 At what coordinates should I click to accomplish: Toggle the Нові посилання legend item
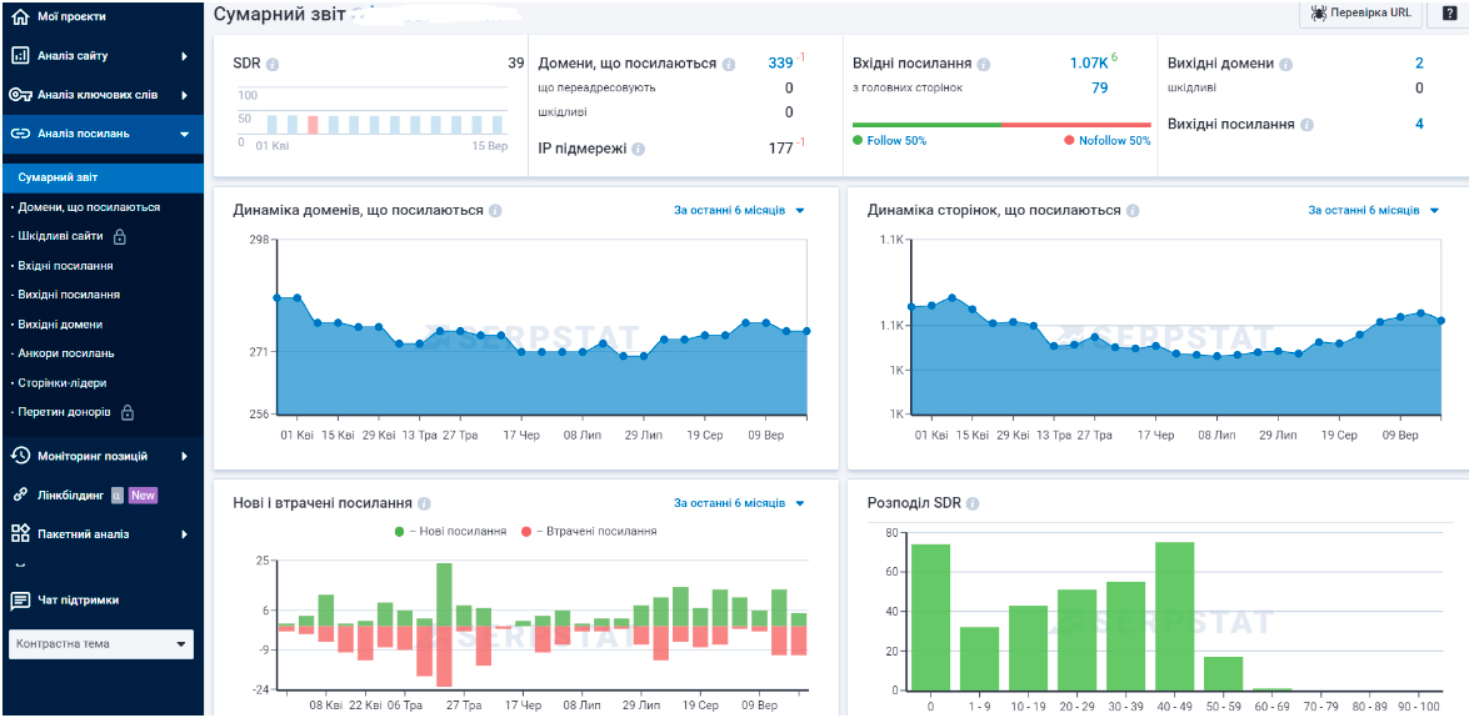coord(451,531)
